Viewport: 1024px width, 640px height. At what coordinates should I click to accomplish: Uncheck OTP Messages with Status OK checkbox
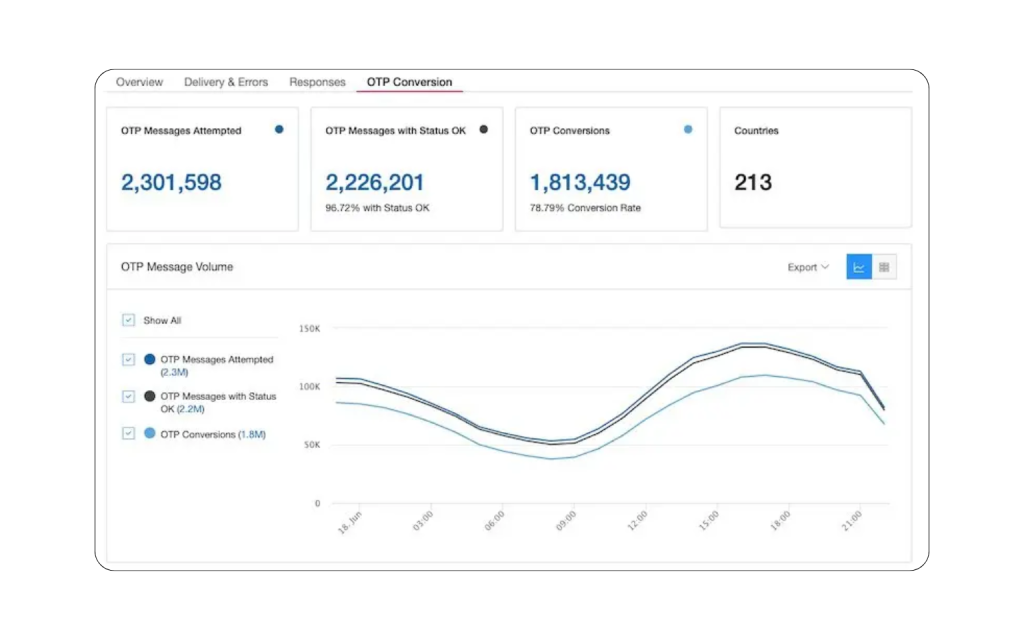(128, 396)
